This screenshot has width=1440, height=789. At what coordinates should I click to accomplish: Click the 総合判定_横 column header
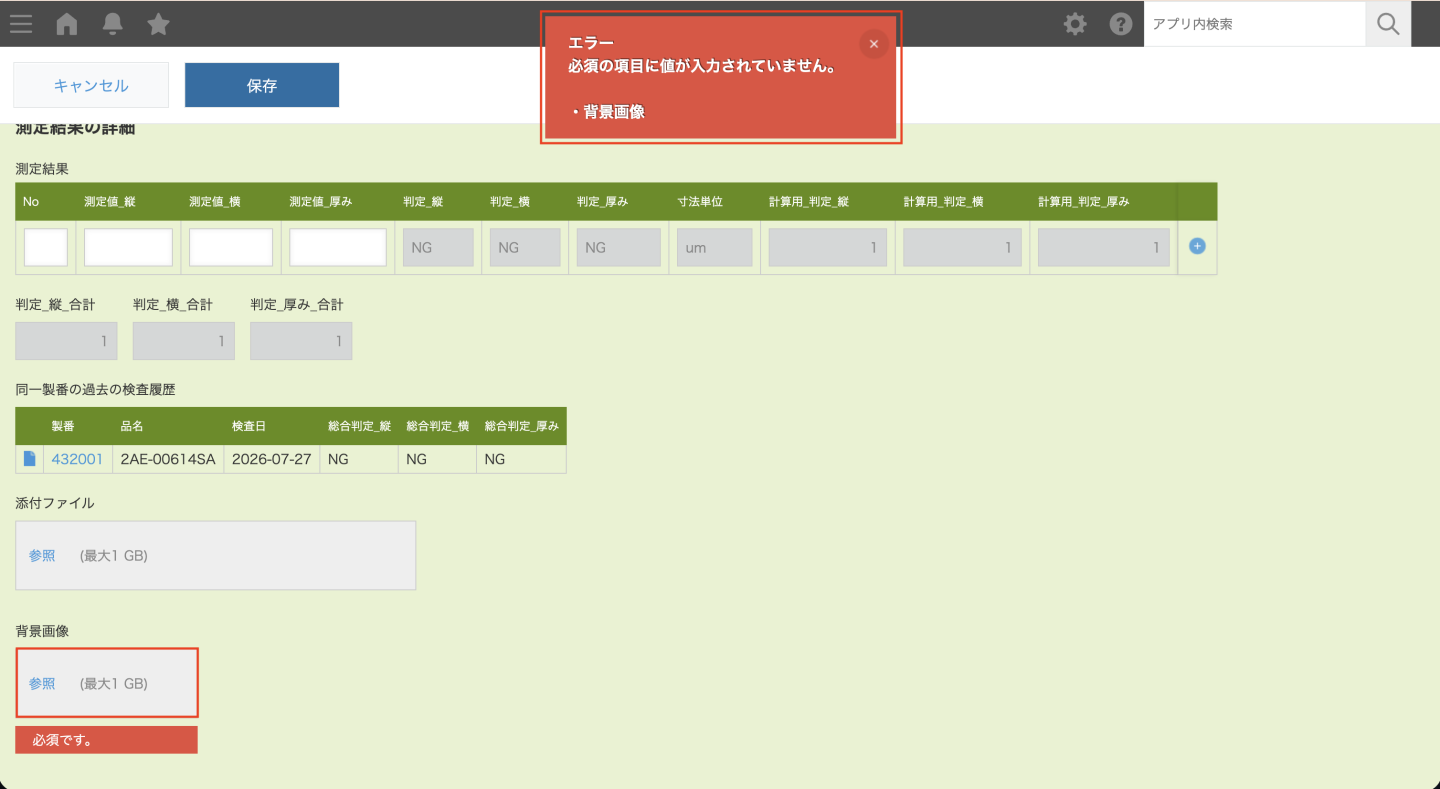[x=437, y=426]
